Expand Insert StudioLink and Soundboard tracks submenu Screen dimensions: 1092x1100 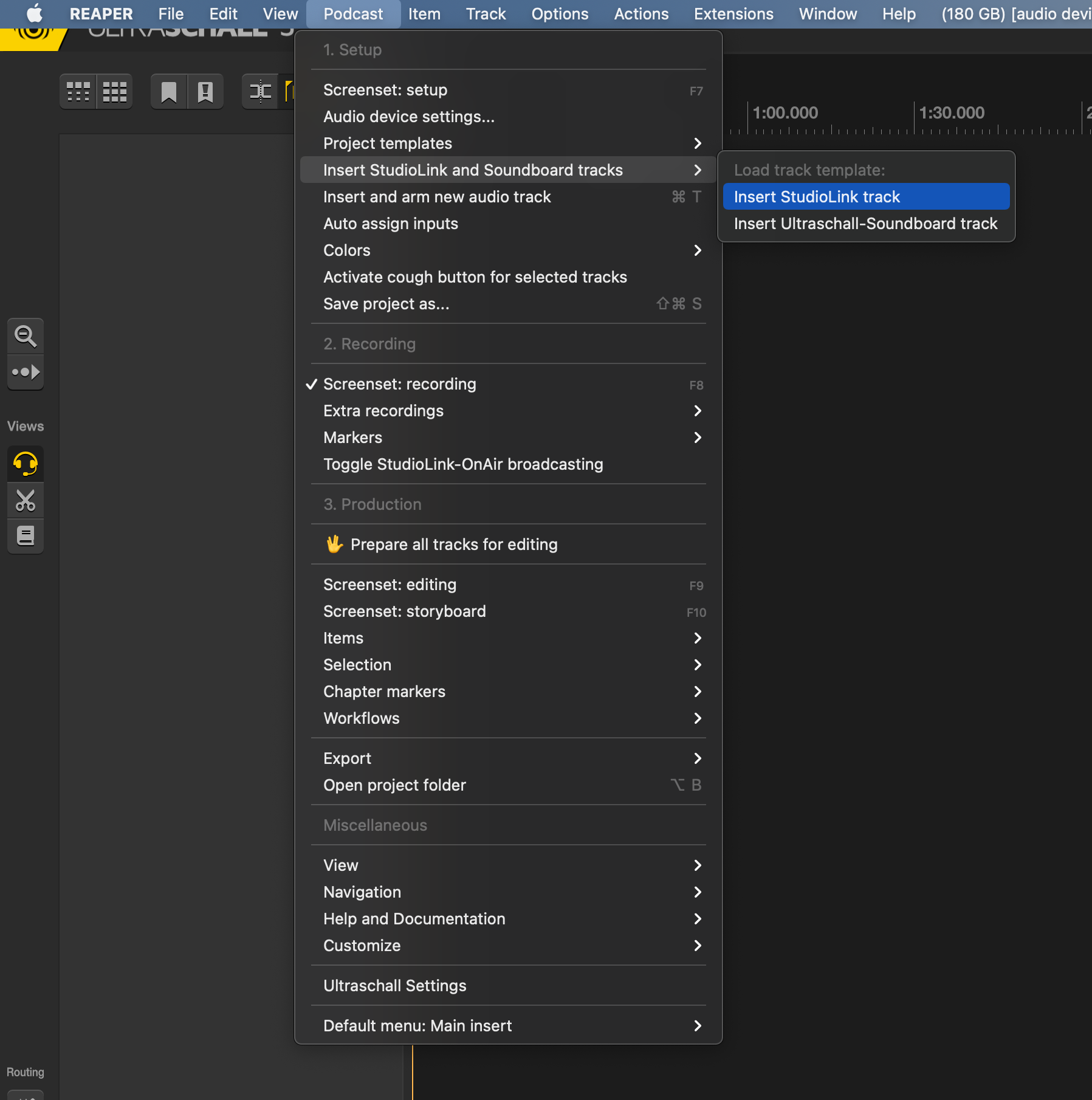point(508,170)
